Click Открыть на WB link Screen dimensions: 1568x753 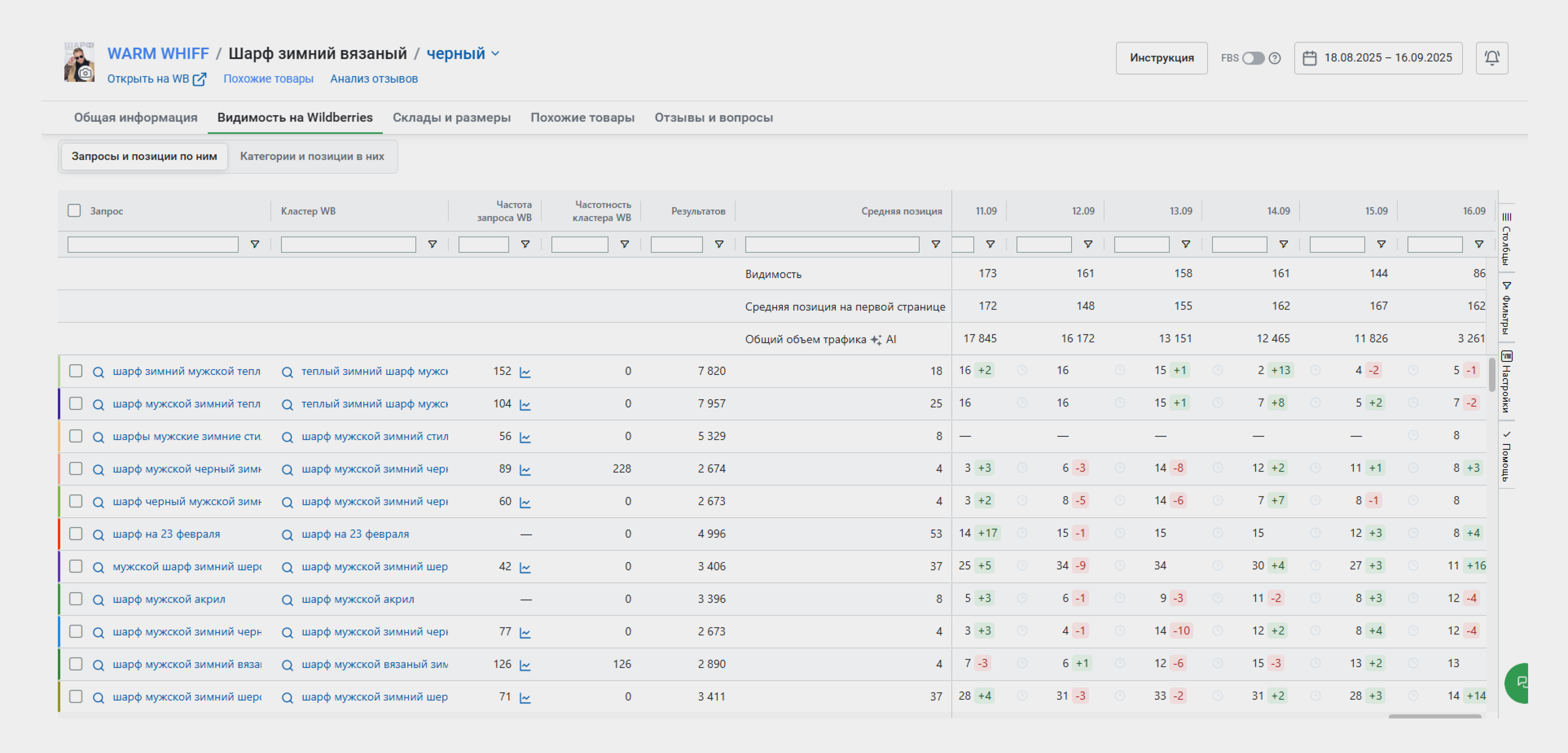(148, 79)
